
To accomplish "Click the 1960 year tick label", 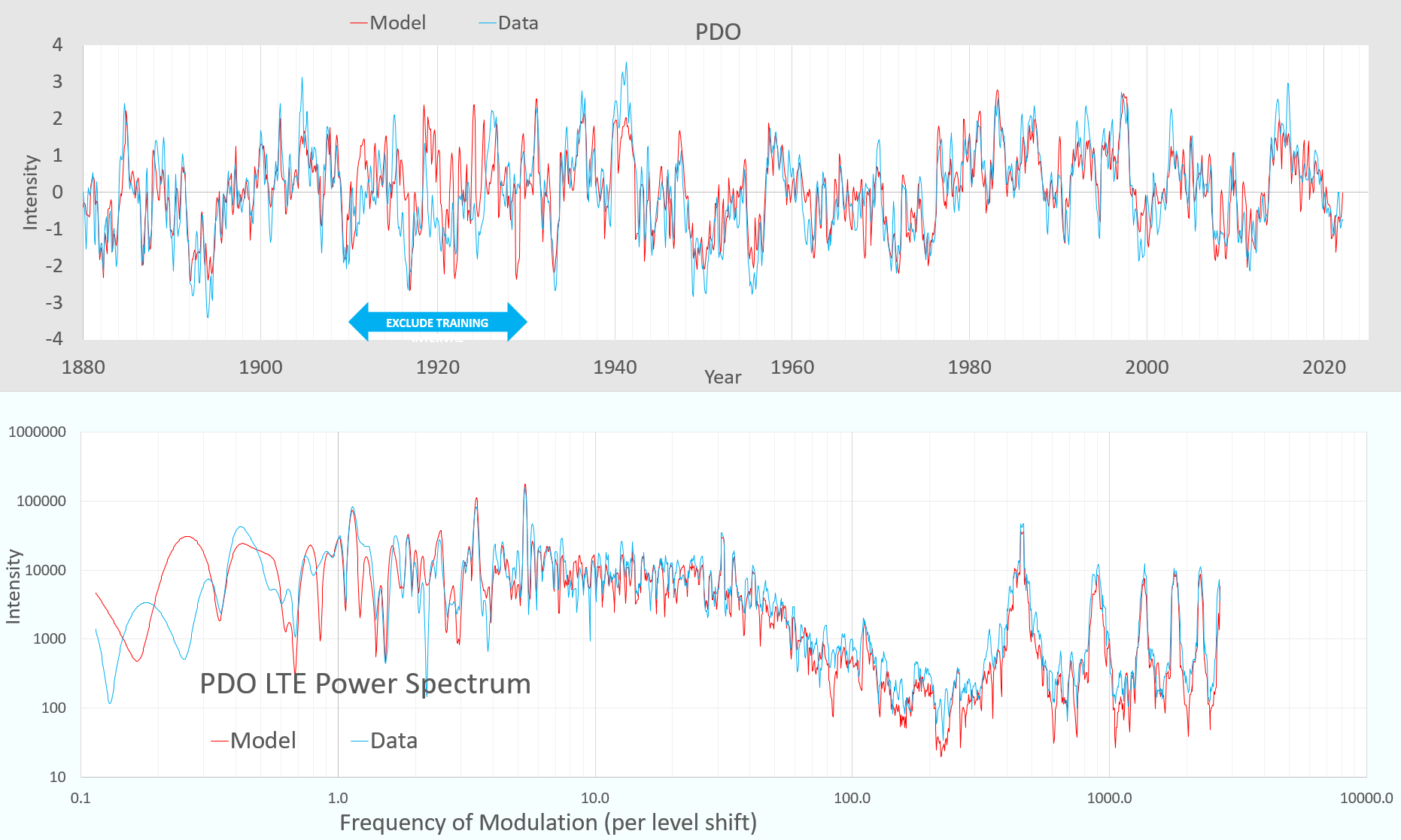I will [x=792, y=367].
